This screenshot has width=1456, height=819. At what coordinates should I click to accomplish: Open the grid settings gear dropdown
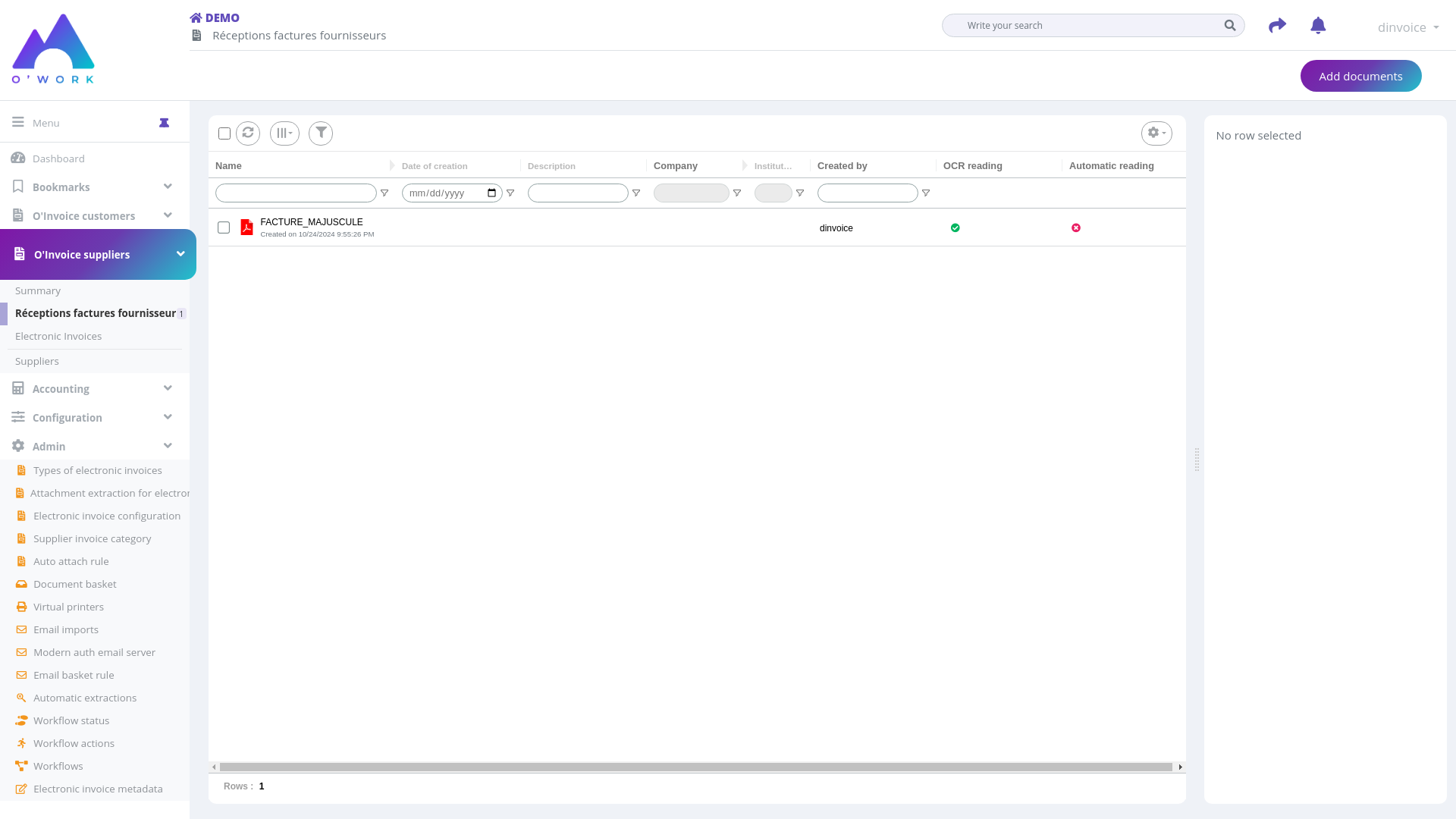pos(1156,133)
